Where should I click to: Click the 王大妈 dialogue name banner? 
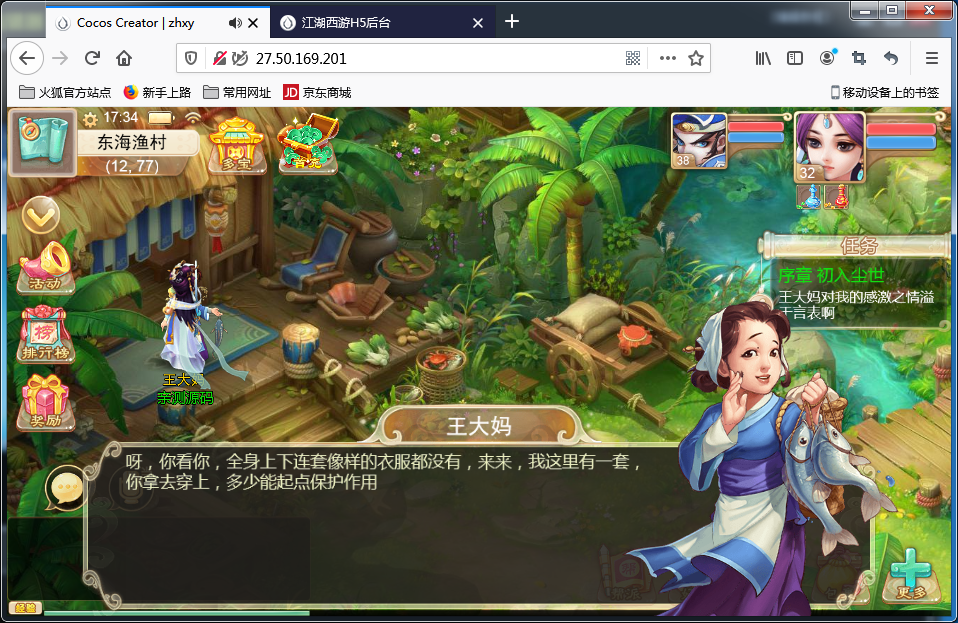478,426
